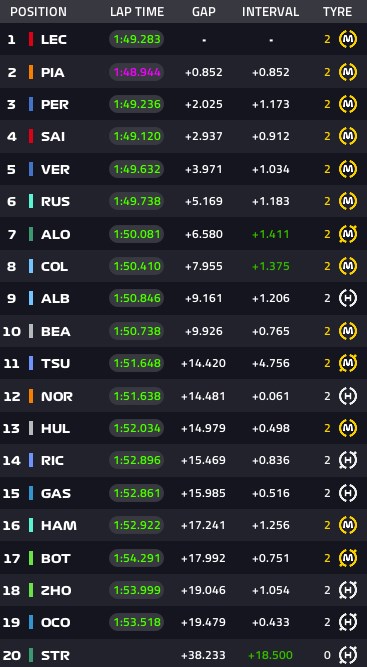The height and width of the screenshot is (667, 367).
Task: Click the POSITION column header
Action: point(38,11)
